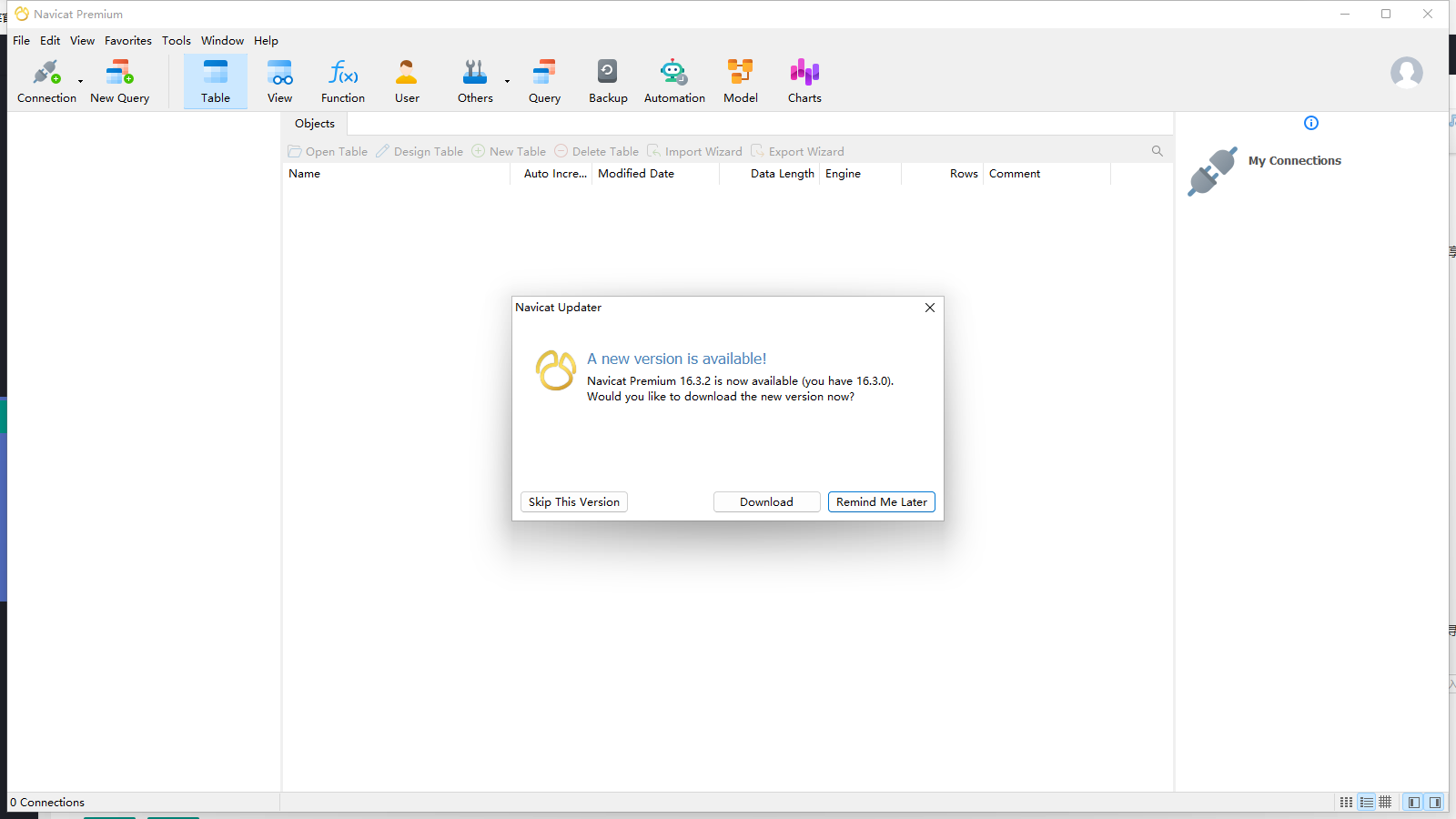Open the View objects icon

pos(279,81)
